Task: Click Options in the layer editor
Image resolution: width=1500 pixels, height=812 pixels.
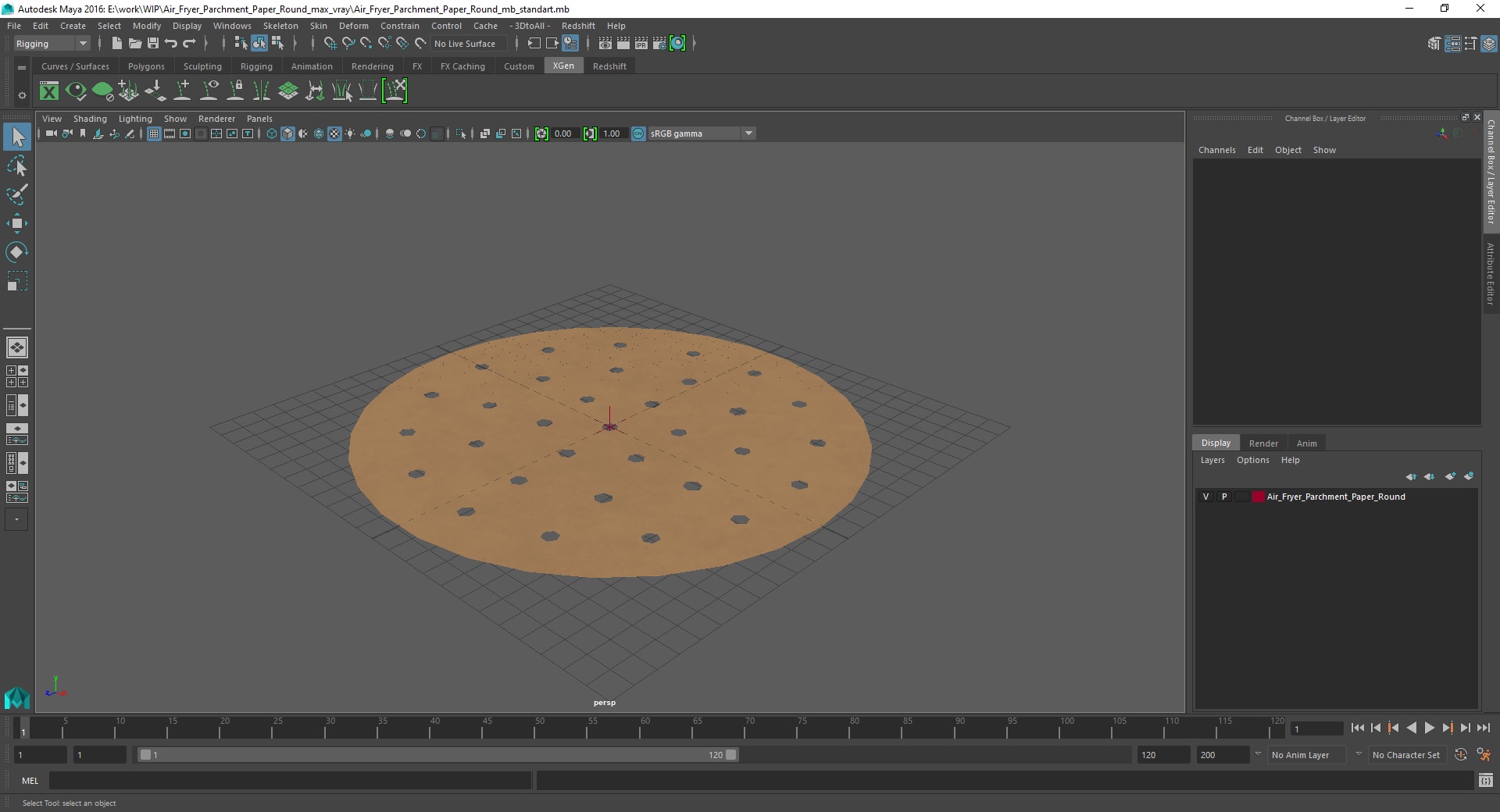Action: (x=1252, y=460)
